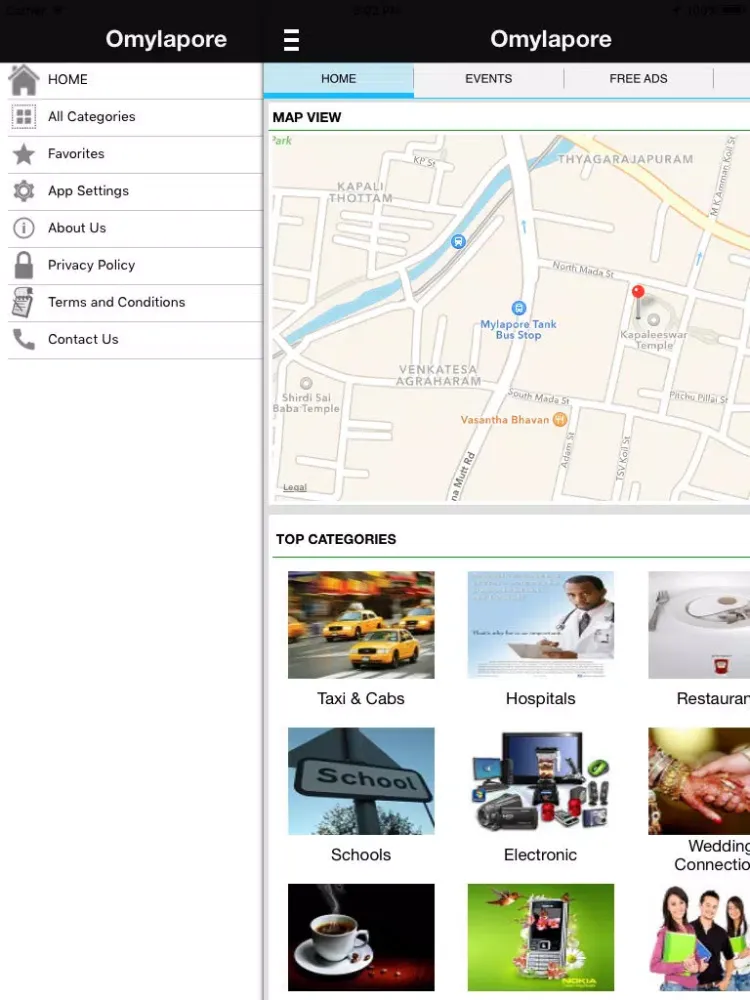The height and width of the screenshot is (1000, 750).
Task: Tap the Kapaleeswar Temple marker
Action: [x=653, y=320]
